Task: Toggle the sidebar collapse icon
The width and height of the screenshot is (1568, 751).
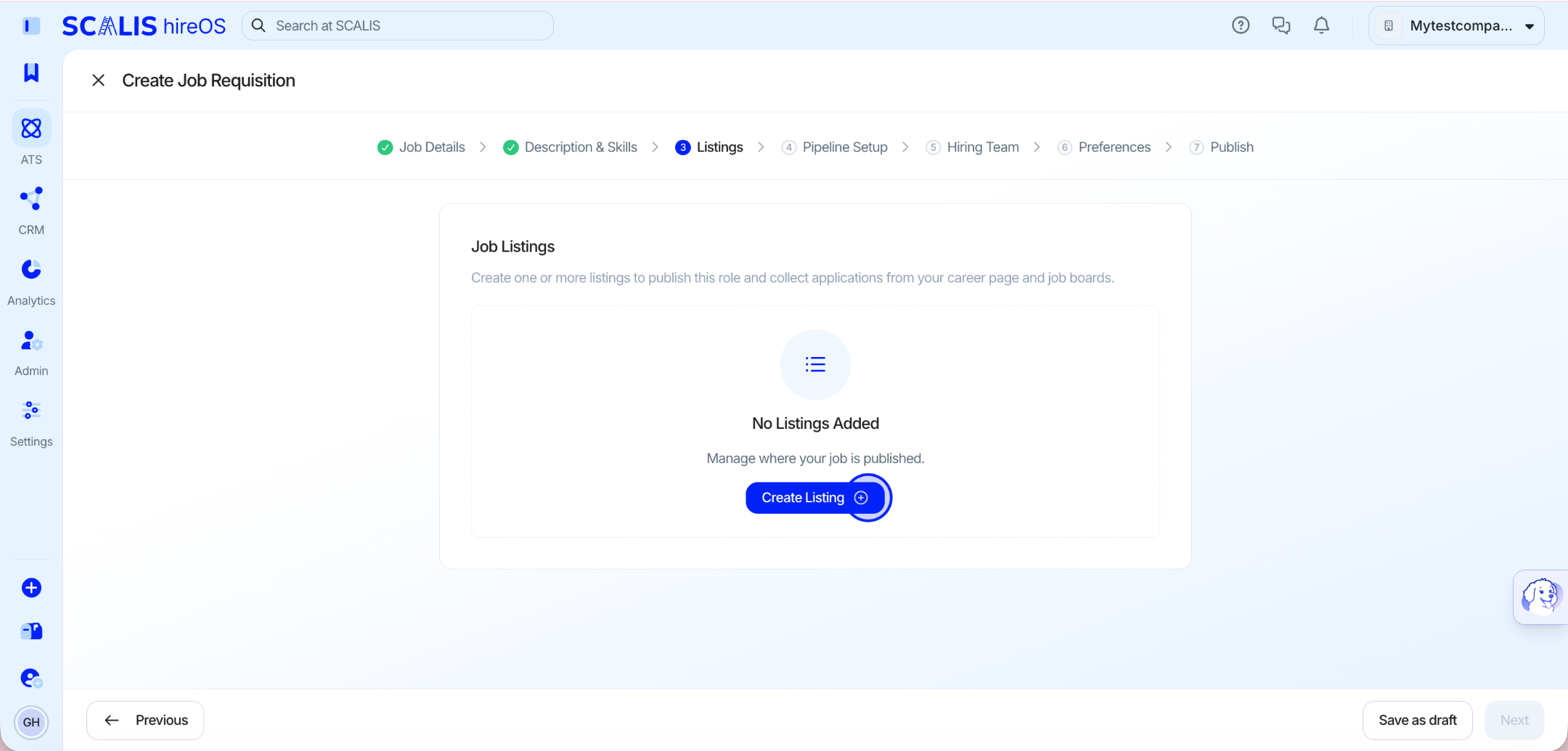Action: click(31, 26)
